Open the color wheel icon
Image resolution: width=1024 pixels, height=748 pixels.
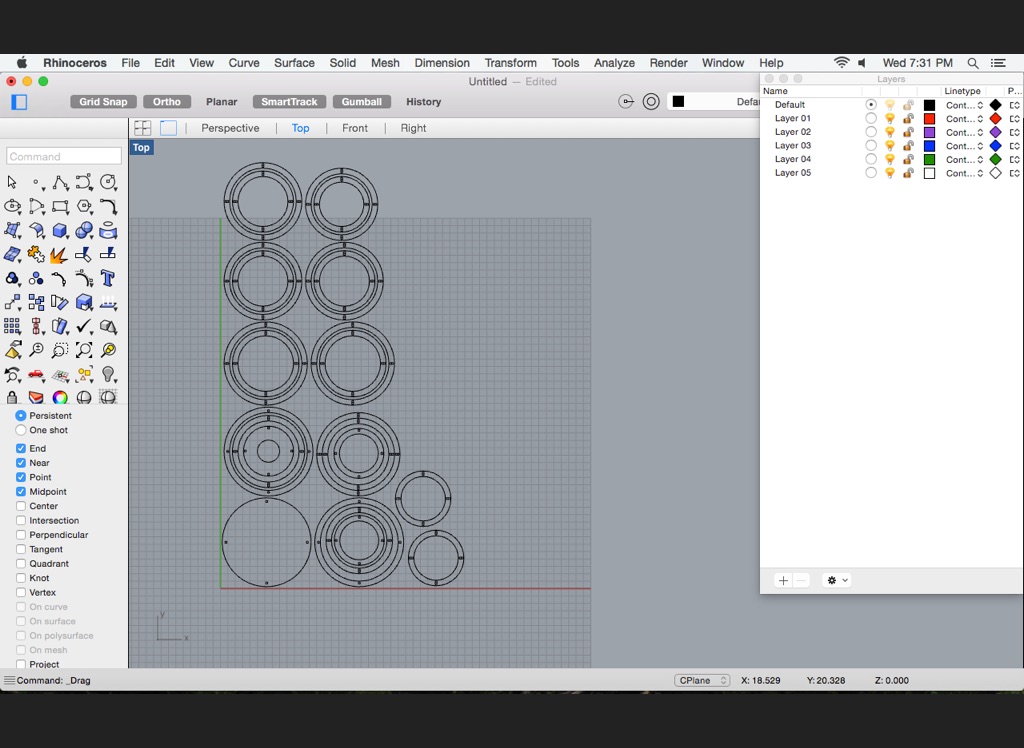60,398
